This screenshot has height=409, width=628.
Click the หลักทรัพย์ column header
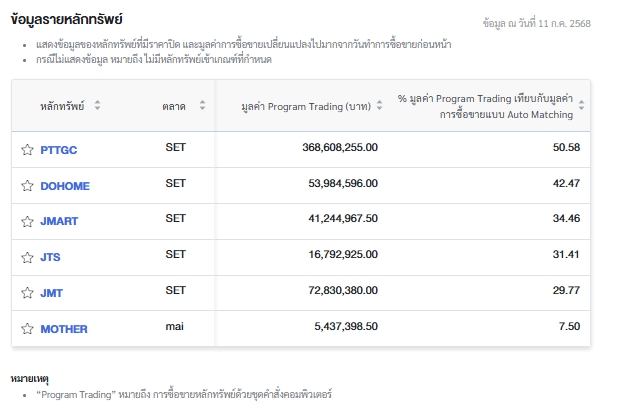(62, 106)
